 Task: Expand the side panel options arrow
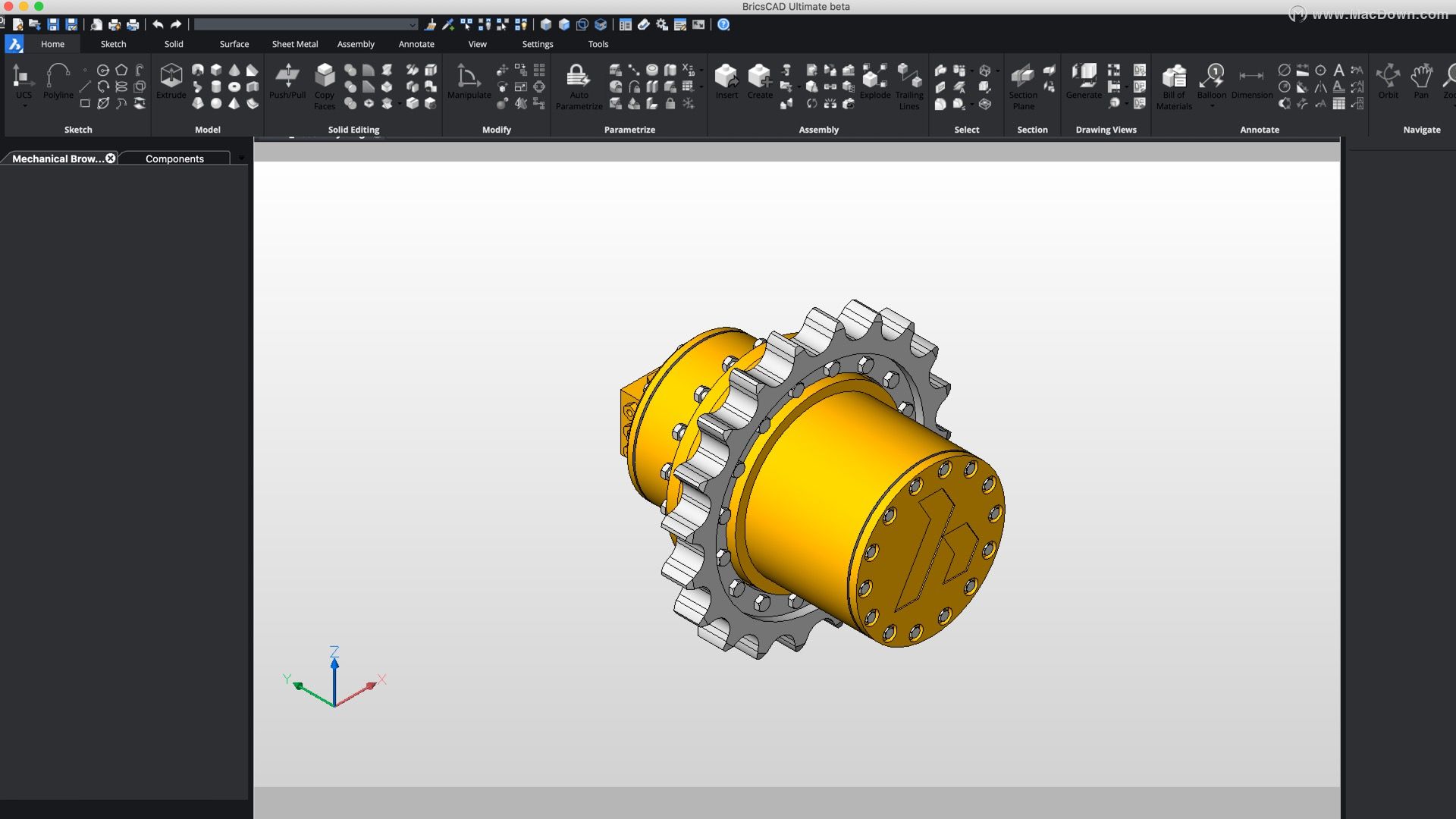241,158
